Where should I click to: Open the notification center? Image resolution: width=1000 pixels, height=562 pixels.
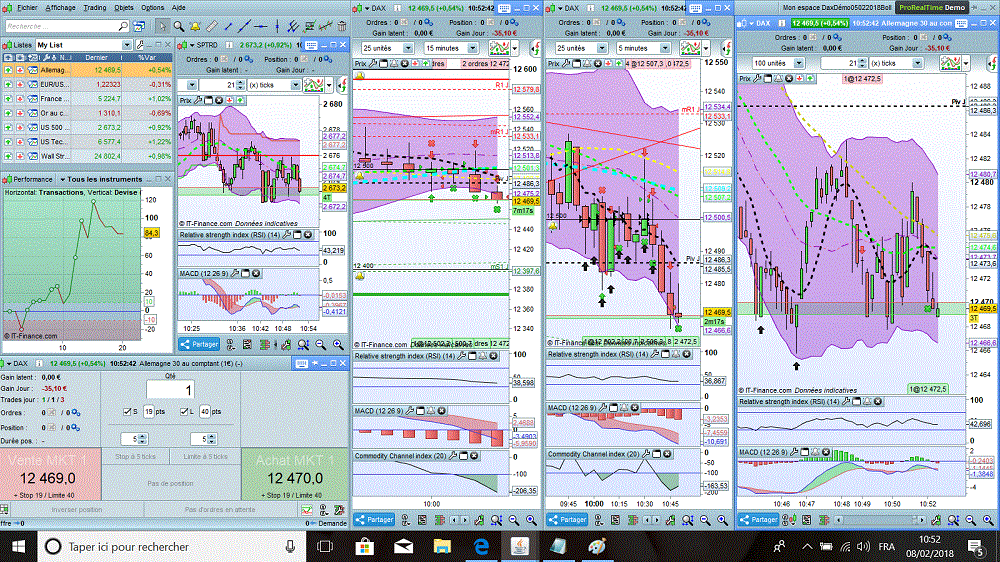tap(976, 547)
